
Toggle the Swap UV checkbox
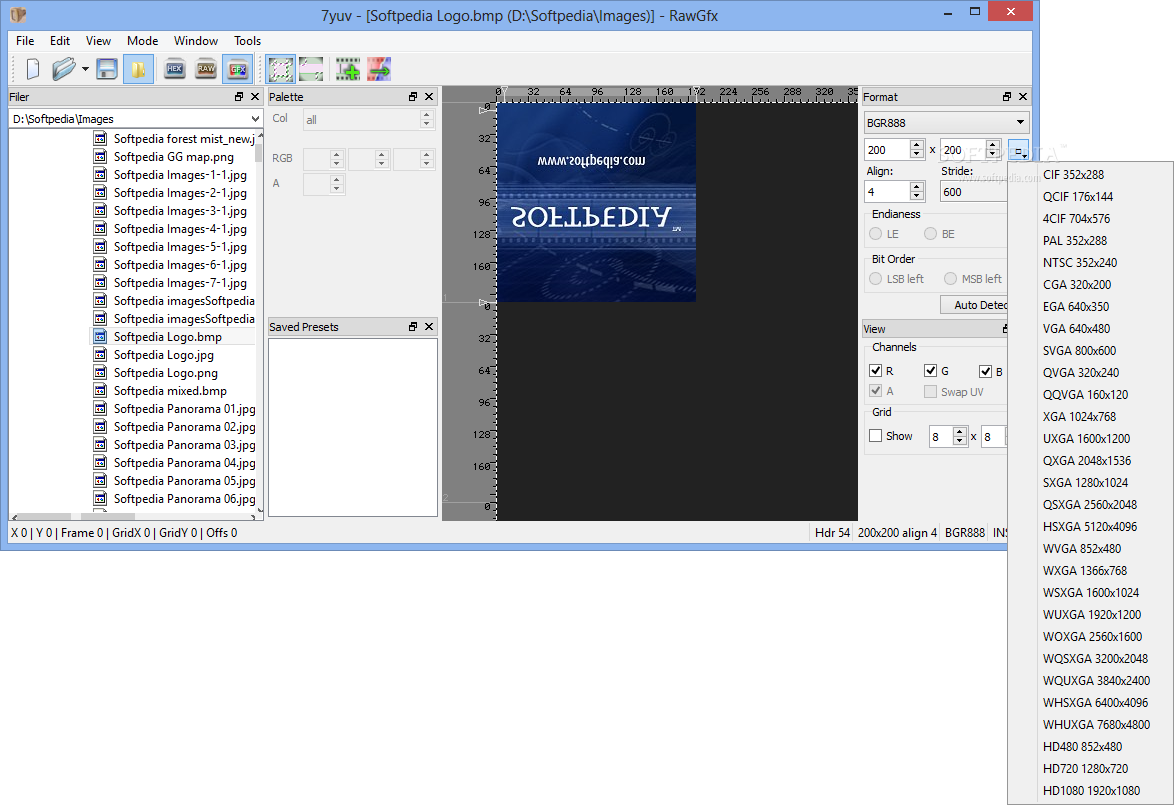click(x=930, y=392)
